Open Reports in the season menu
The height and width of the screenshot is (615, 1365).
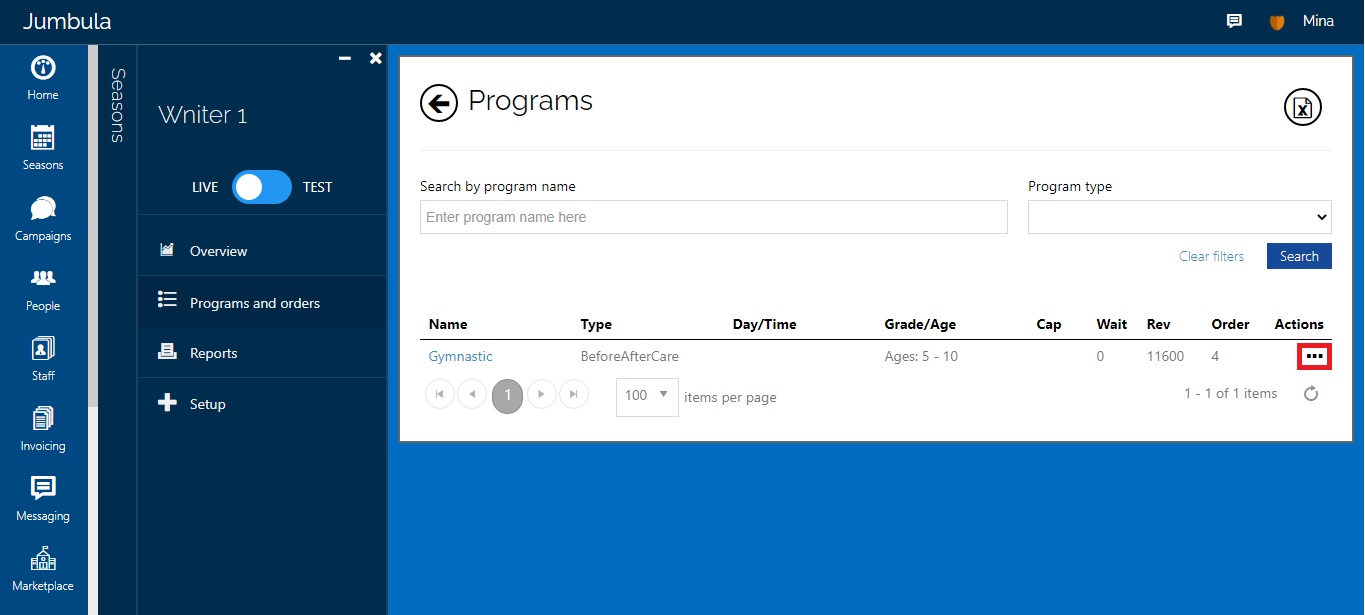261,353
